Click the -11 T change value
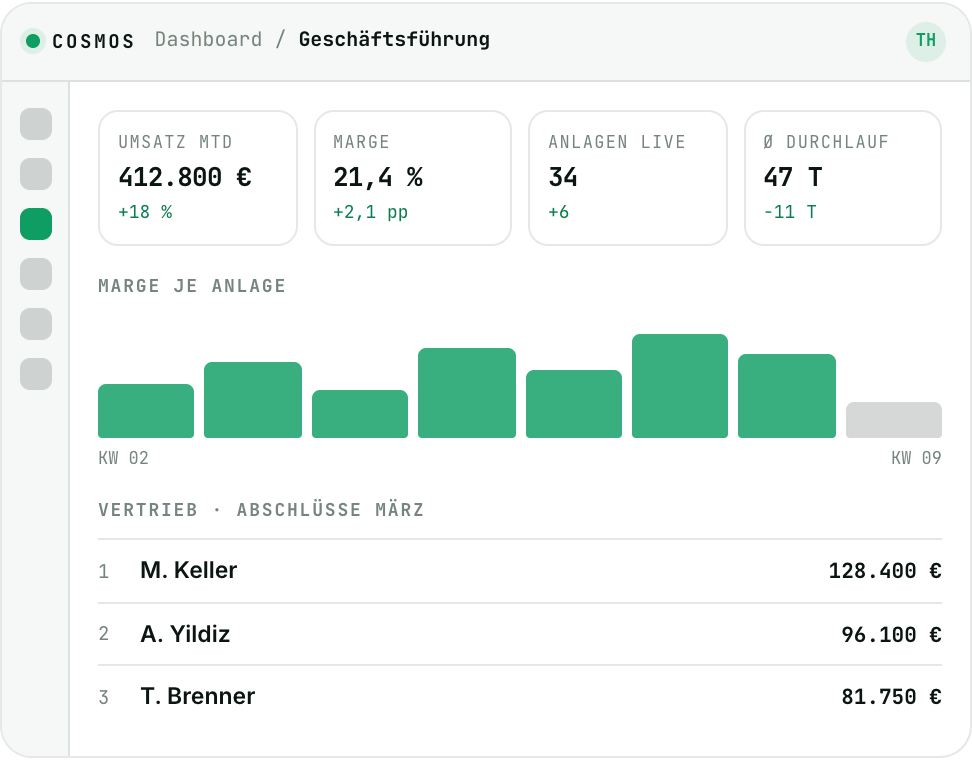 pos(790,212)
